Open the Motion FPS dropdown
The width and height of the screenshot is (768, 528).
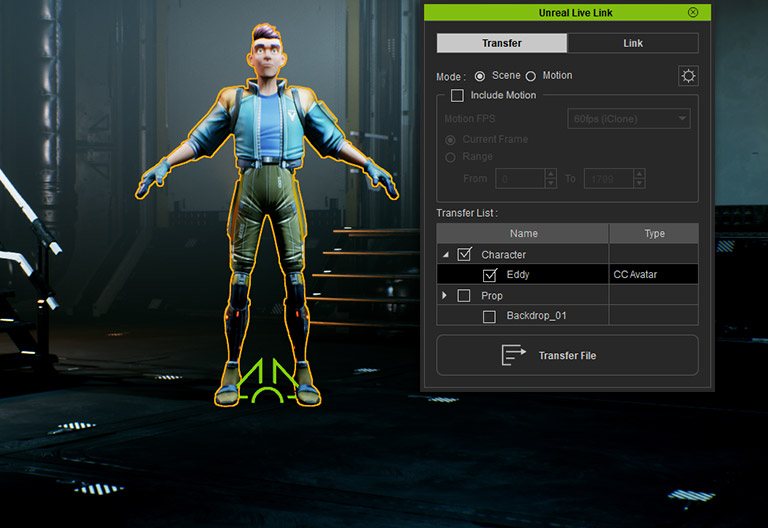(629, 119)
